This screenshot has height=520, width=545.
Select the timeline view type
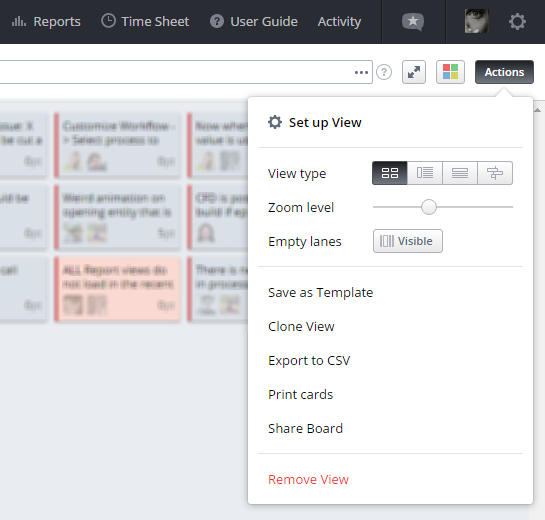coord(495,173)
